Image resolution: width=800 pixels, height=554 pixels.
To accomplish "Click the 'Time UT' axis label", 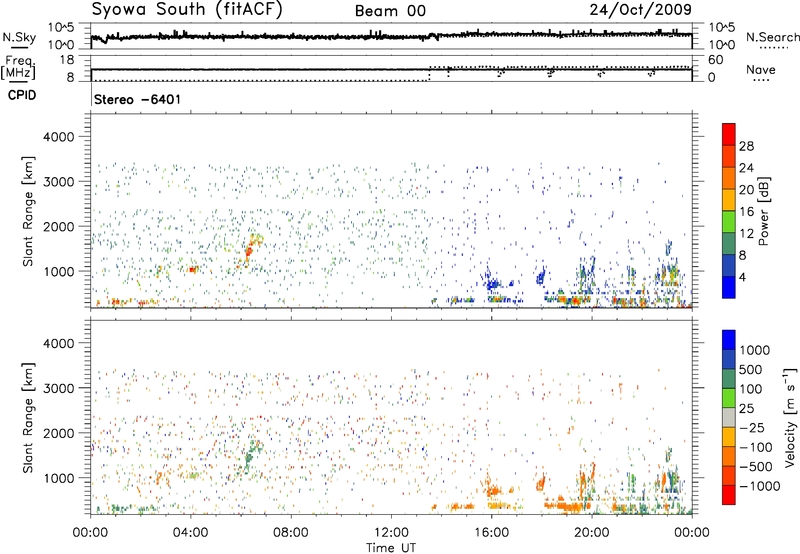I will [391, 548].
